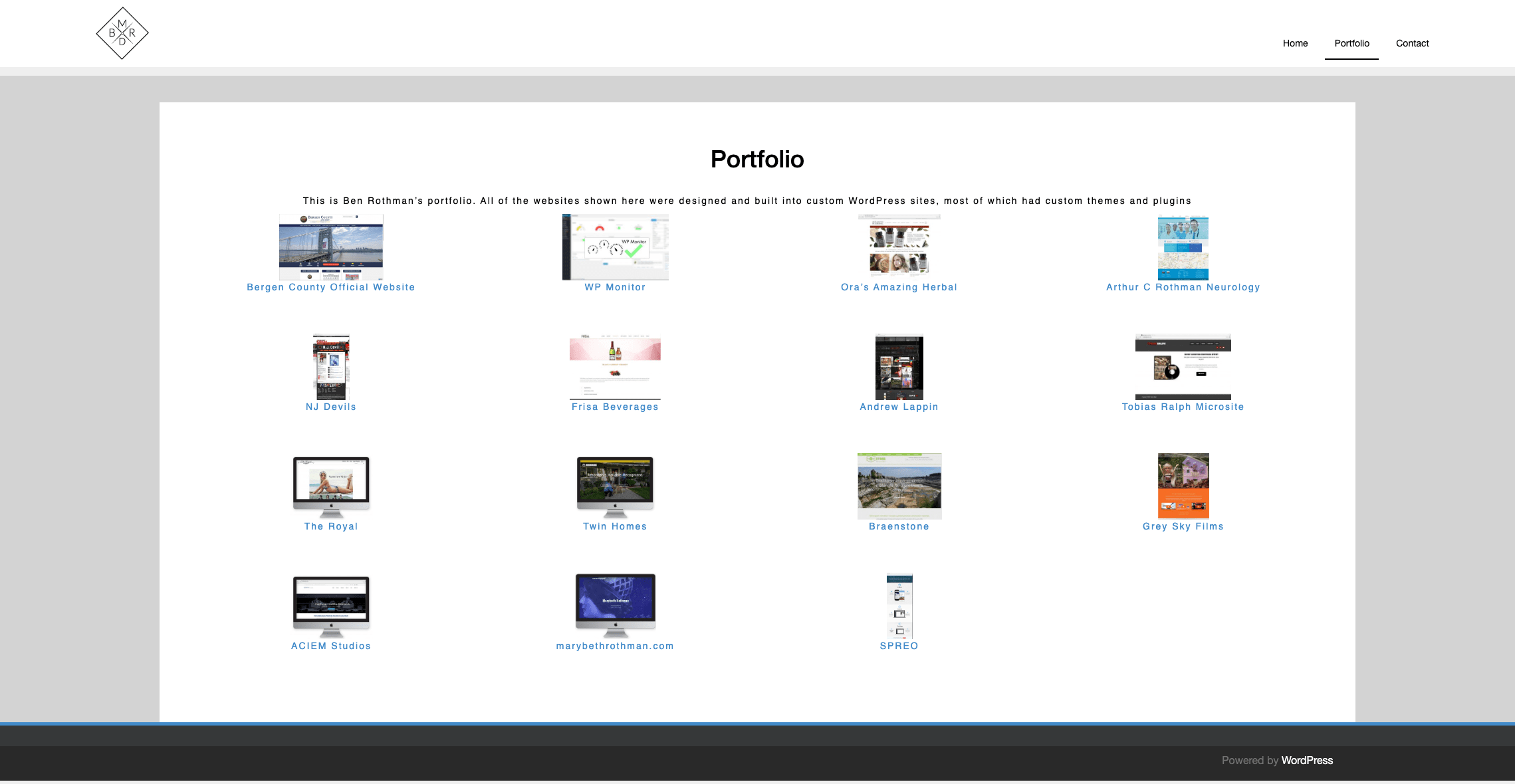Open the Bergen County website thumbnail
The image size is (1515, 784).
tap(331, 246)
